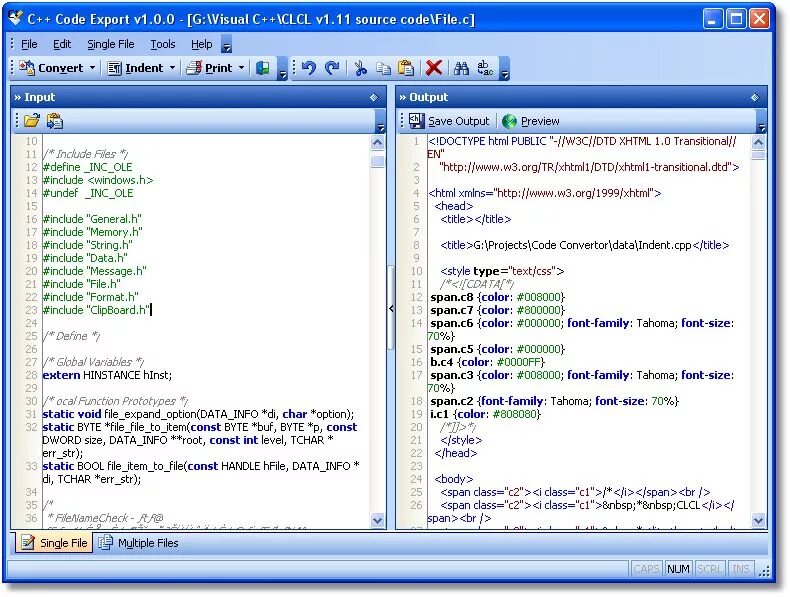Switch to the Single File tab
Viewport: 790px width, 597px height.
[x=54, y=543]
